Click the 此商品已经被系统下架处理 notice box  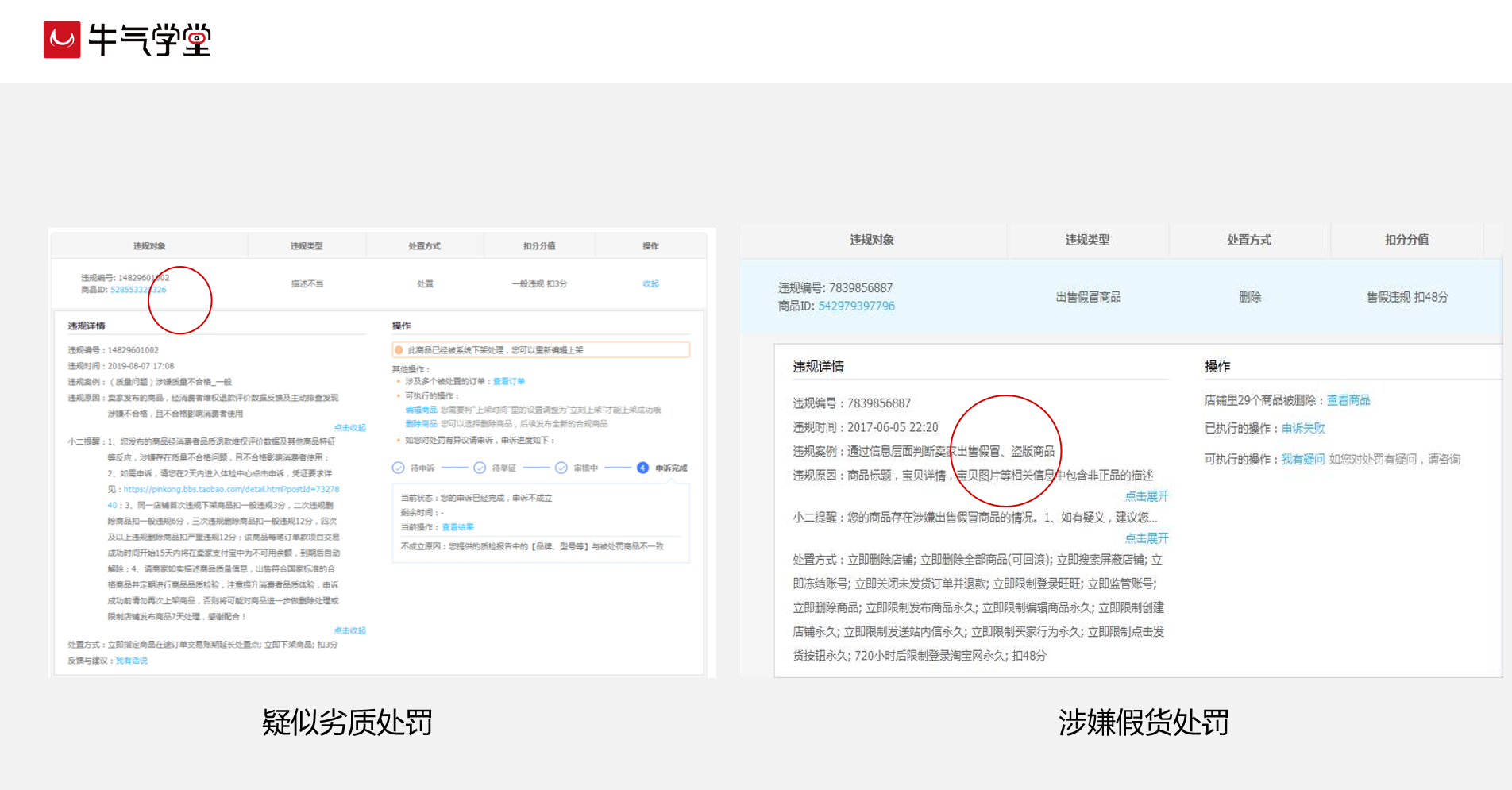click(x=541, y=350)
